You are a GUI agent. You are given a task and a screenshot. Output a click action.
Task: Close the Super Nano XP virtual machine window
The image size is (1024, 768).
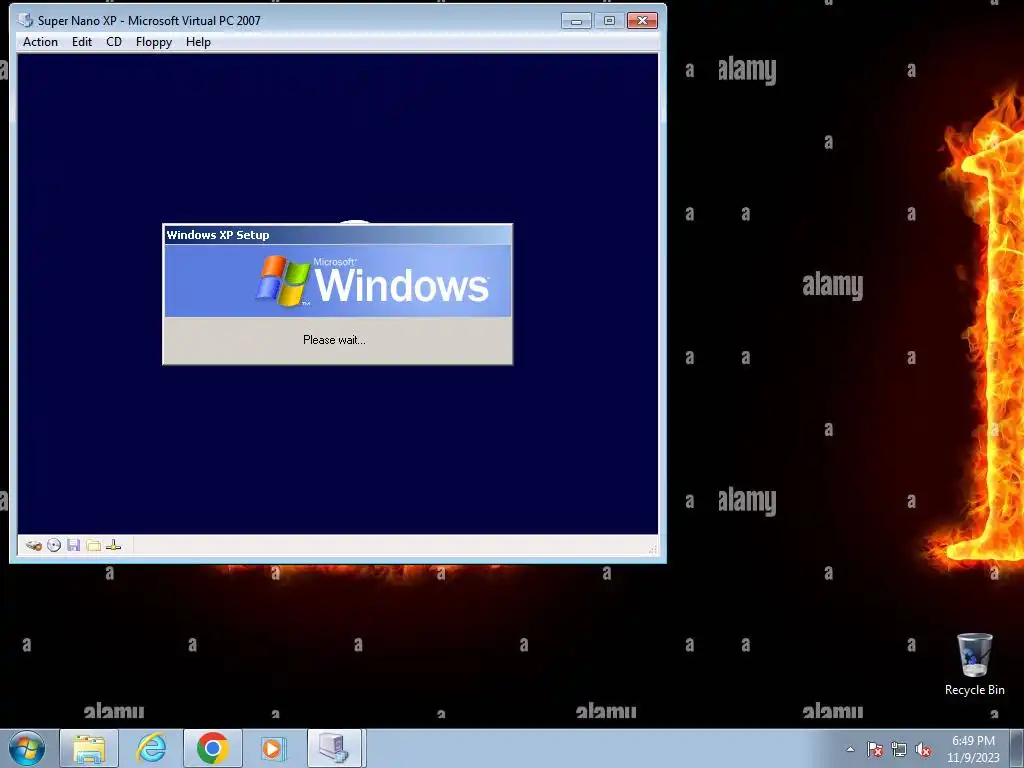643,21
